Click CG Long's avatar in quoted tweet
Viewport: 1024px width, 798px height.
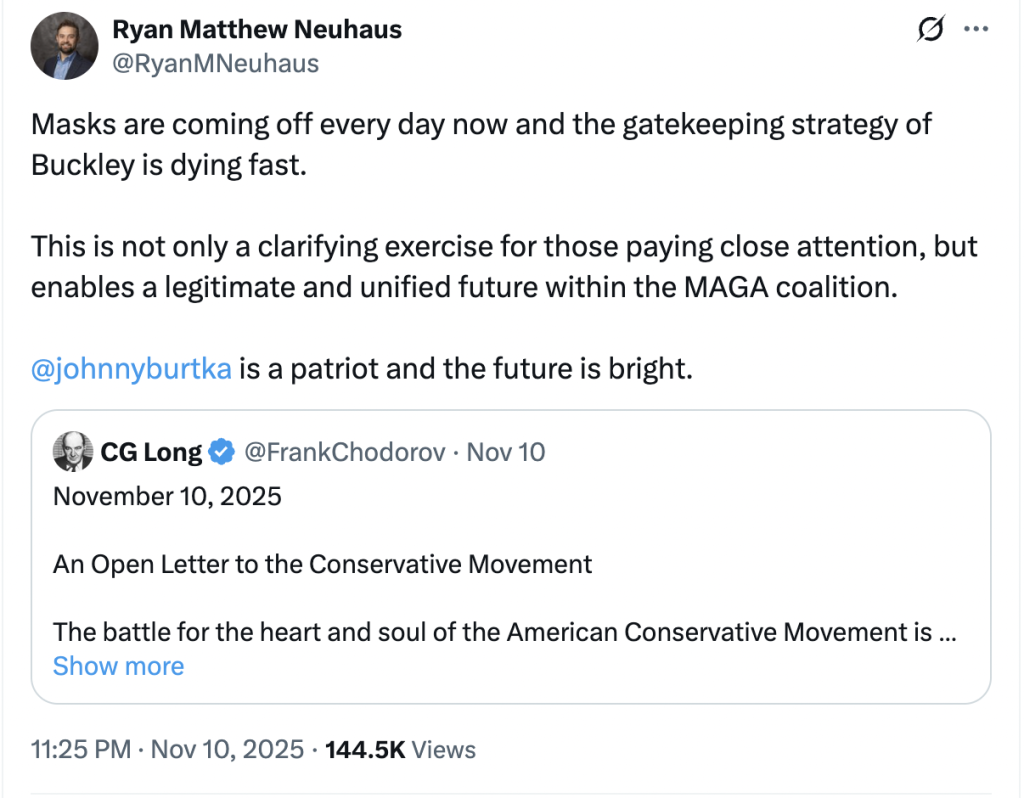click(71, 451)
